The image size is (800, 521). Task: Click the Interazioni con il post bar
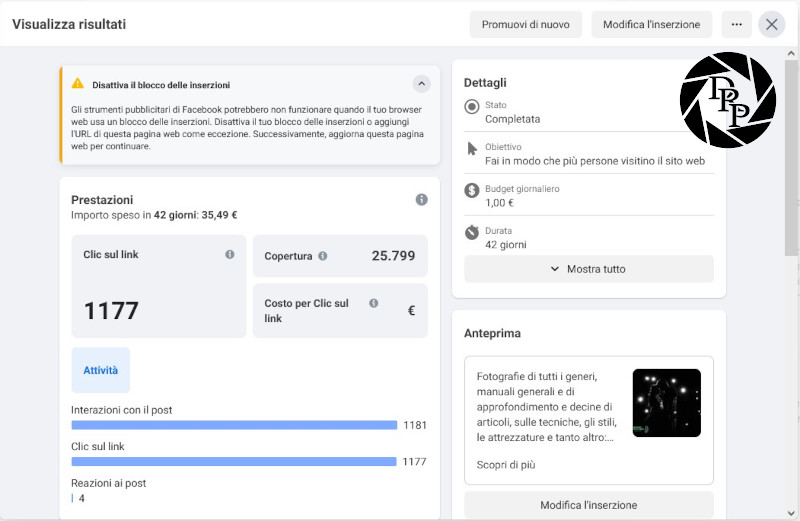pyautogui.click(x=234, y=425)
